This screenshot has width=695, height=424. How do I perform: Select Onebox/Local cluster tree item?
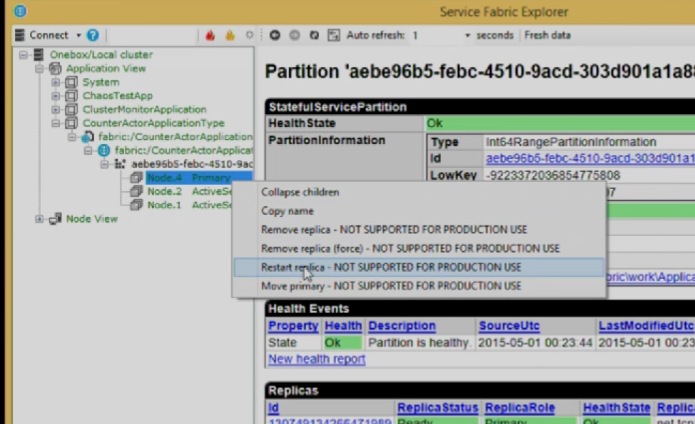(101, 54)
